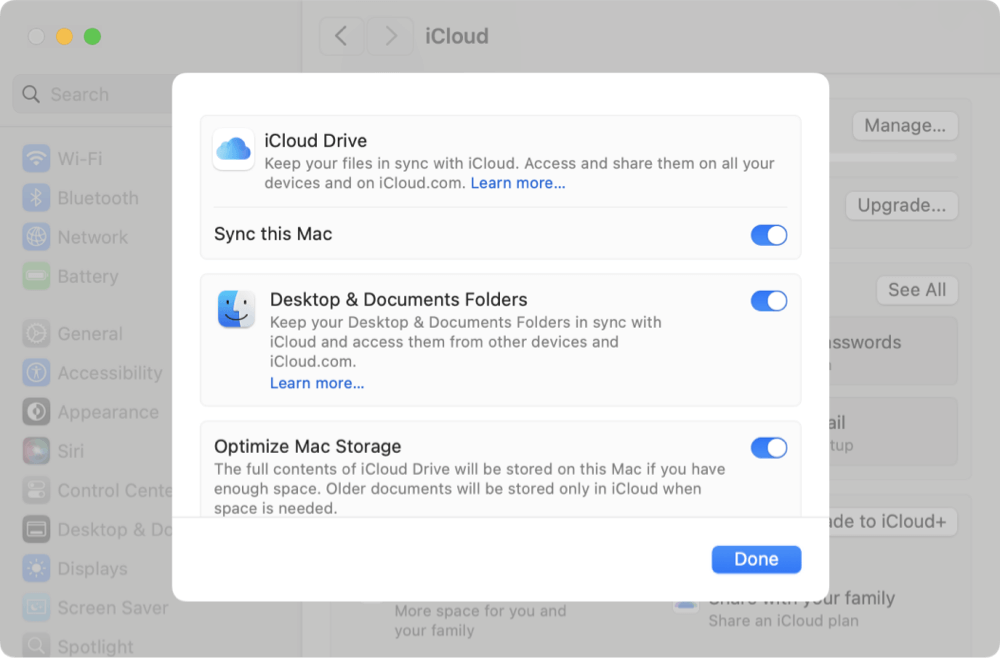Click the Done button
The image size is (1000, 658).
pyautogui.click(x=756, y=559)
